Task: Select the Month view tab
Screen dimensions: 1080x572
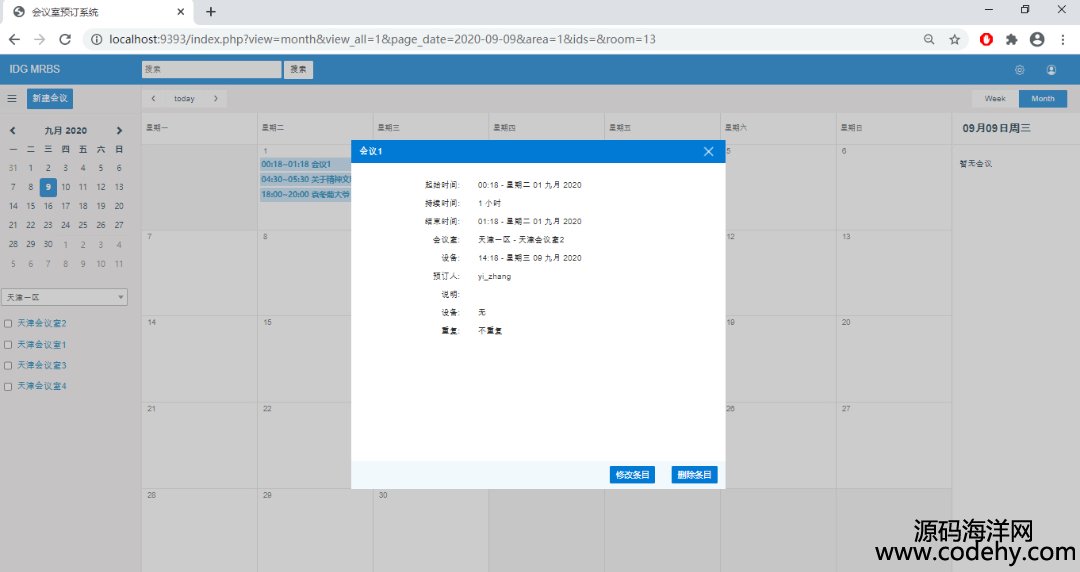Action: [x=1043, y=98]
